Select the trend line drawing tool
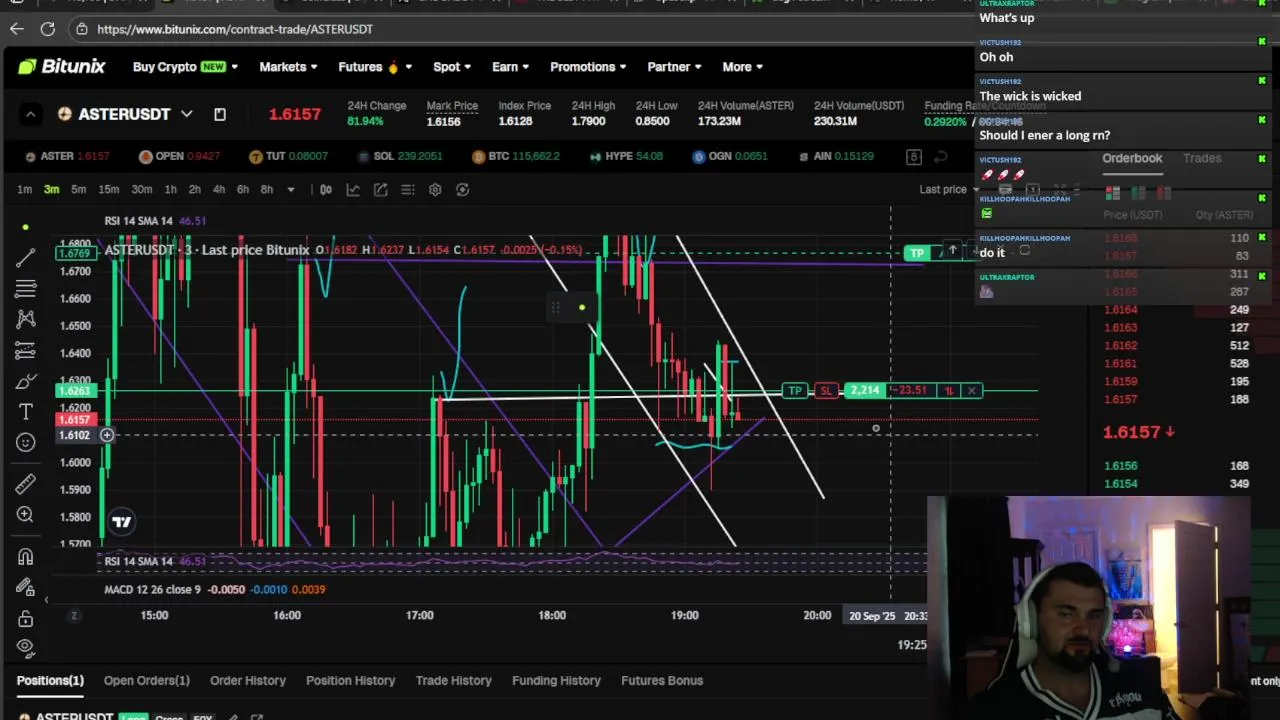This screenshot has height=720, width=1280. pos(26,258)
